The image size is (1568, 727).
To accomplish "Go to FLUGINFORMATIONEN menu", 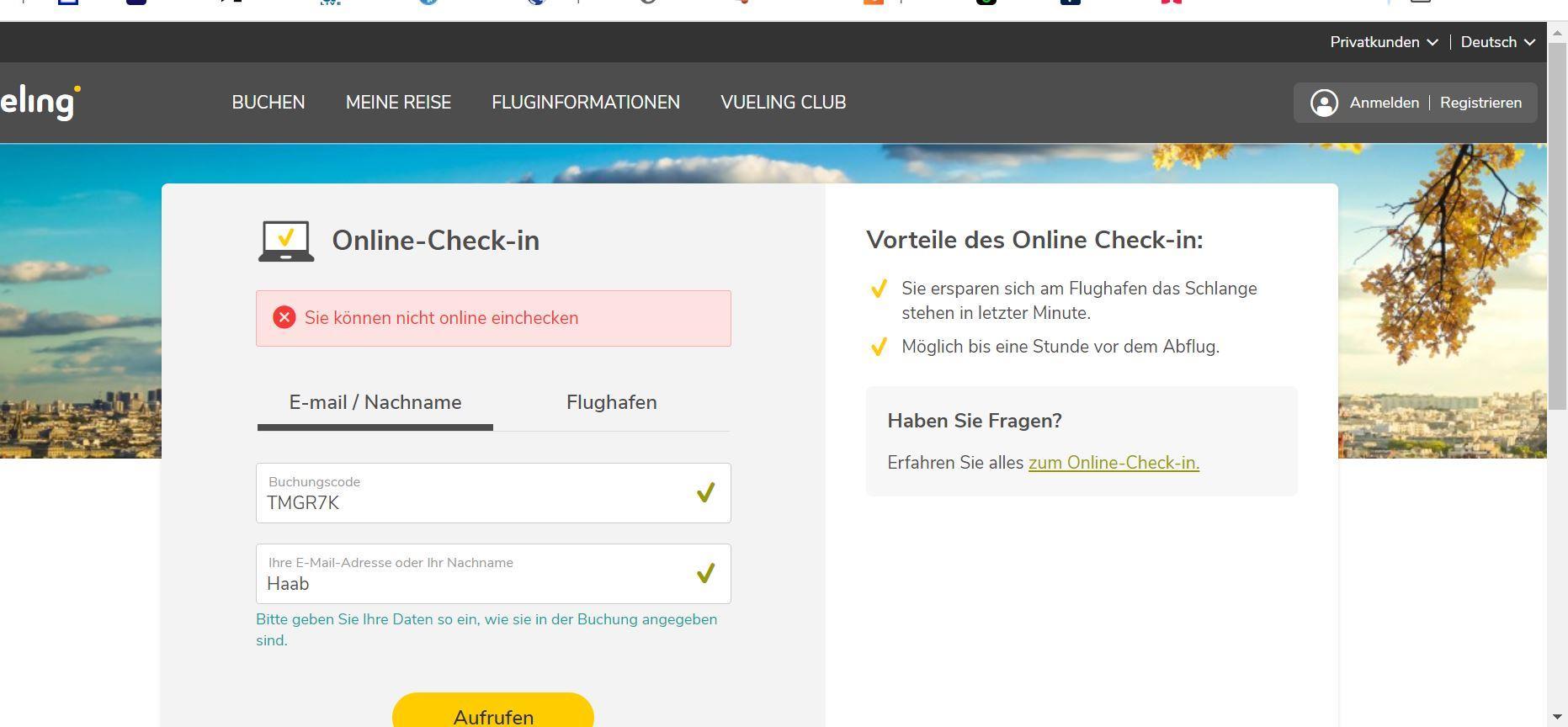I will (586, 103).
